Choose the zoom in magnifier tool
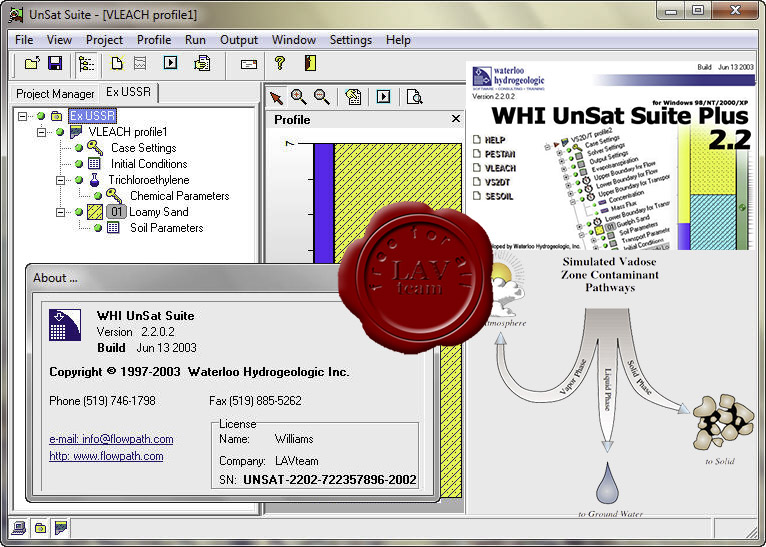Screen dimensions: 766x547 (298, 97)
